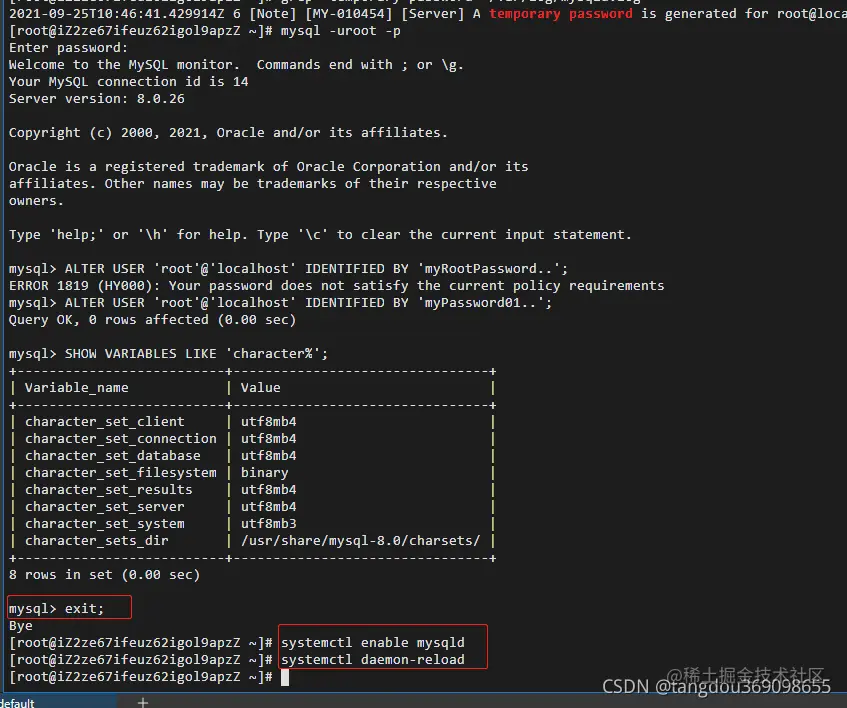Select the character_sets_dir row name

97,541
